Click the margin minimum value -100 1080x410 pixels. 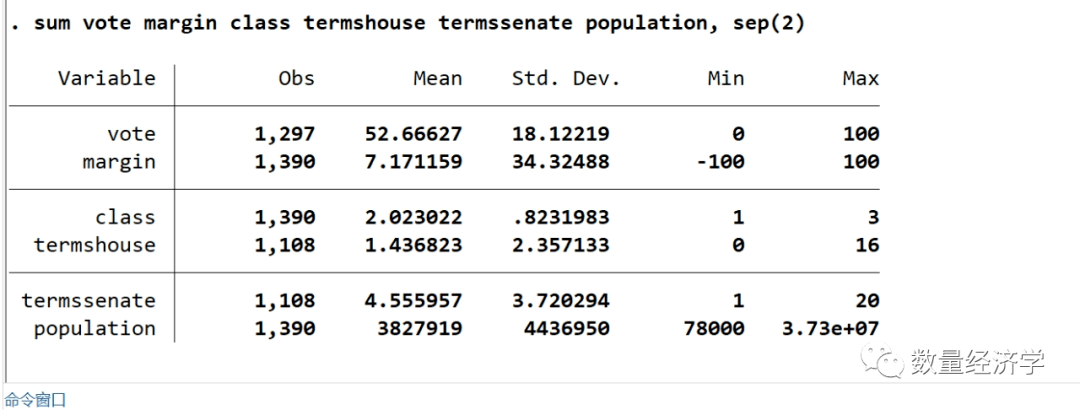(x=718, y=162)
